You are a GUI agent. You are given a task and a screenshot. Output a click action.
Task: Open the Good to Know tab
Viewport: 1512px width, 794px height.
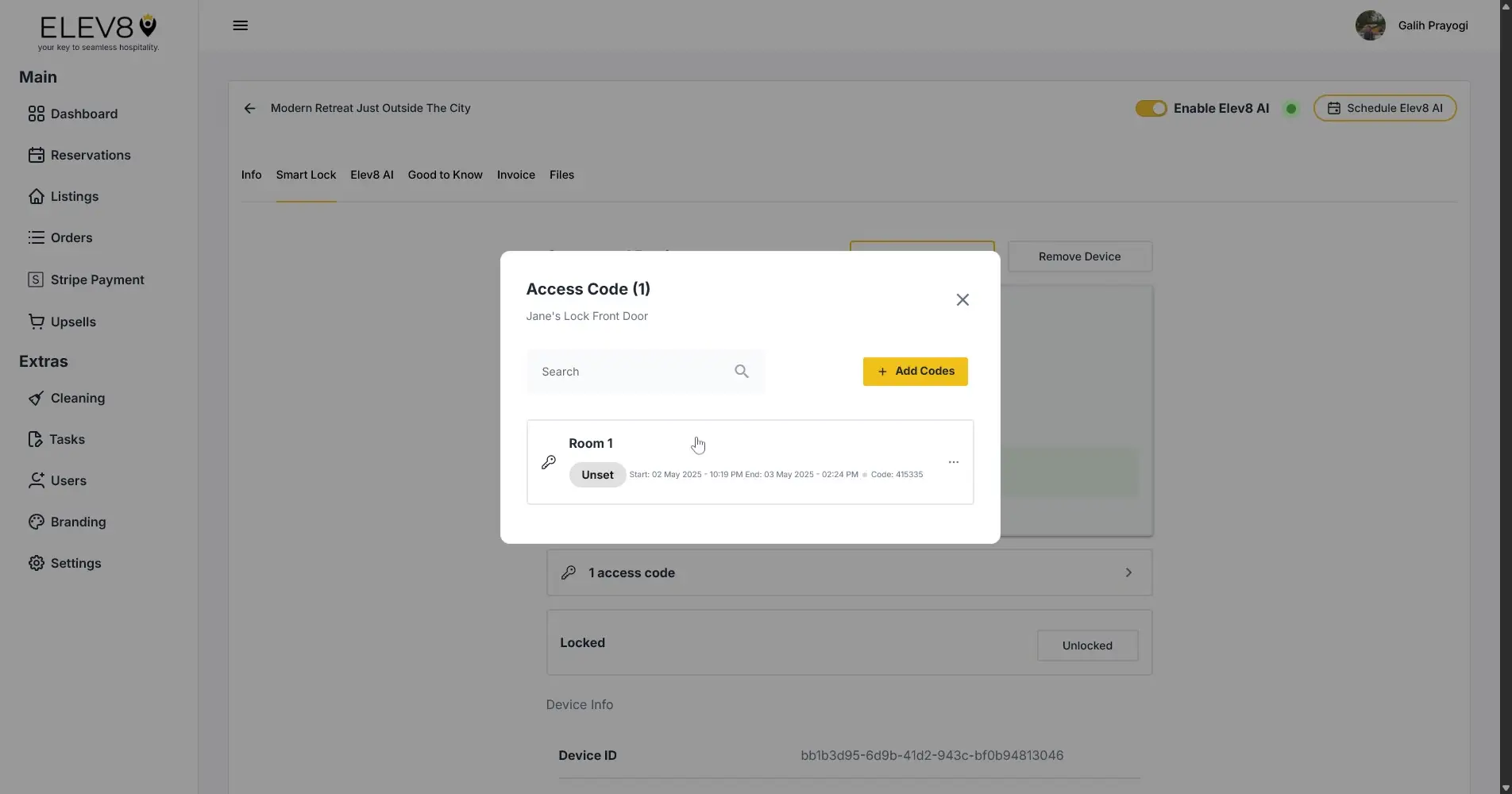point(445,175)
